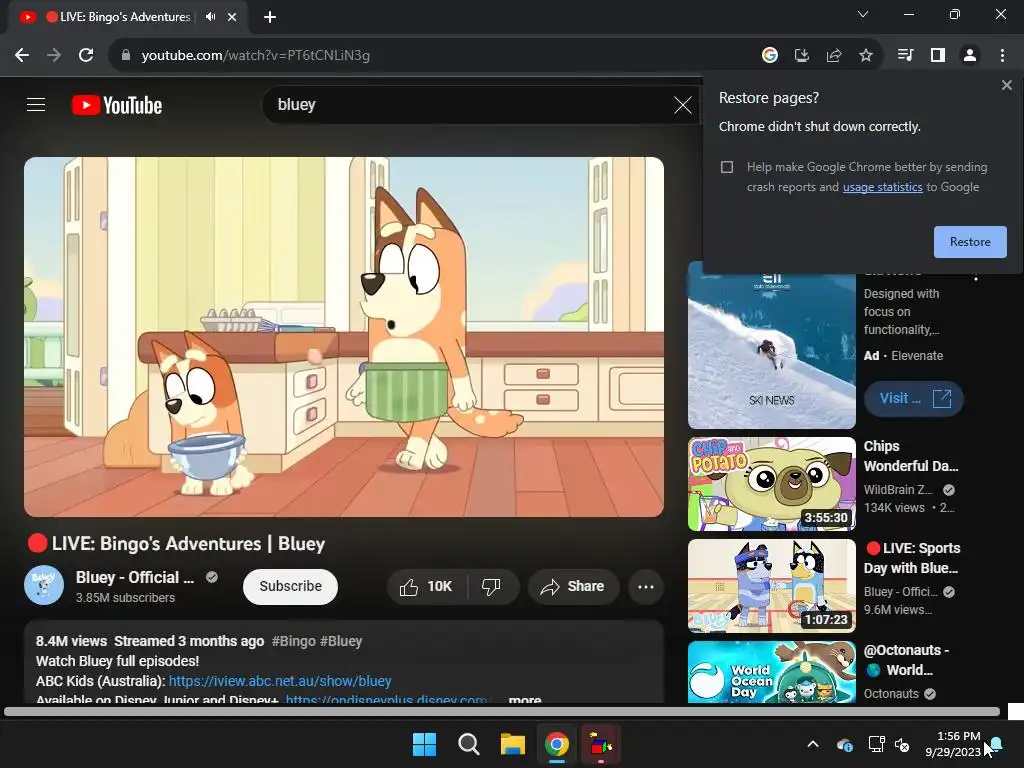Open the Octonauts World Ocean Day thumbnail
The image size is (1024, 768).
click(771, 672)
